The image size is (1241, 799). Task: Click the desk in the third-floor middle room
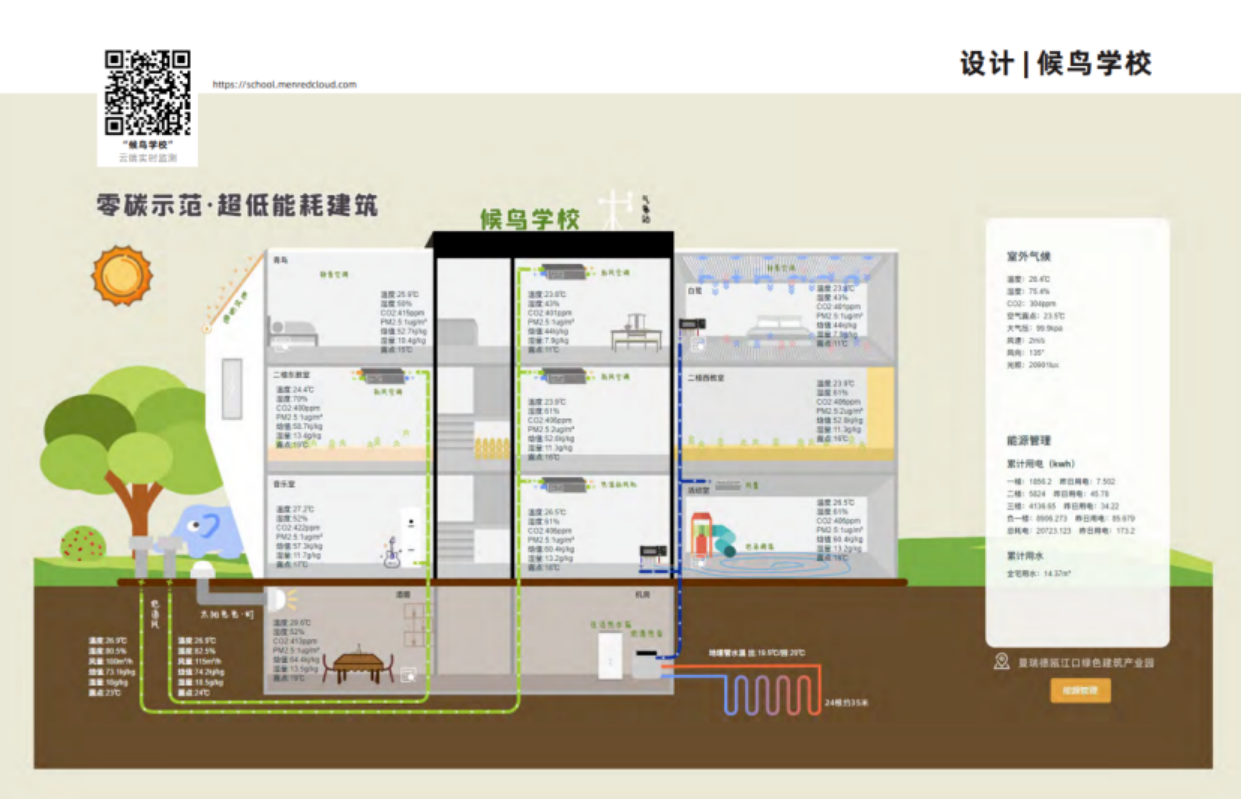pyautogui.click(x=634, y=331)
